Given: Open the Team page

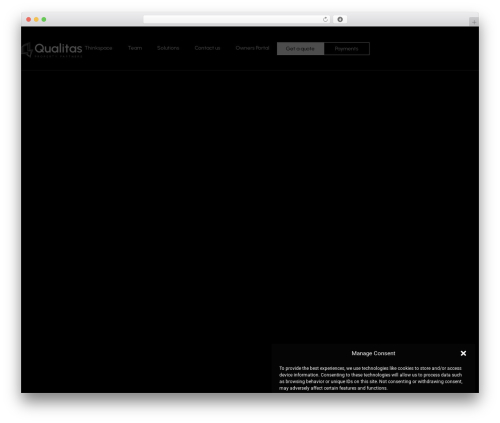Looking at the screenshot, I should [135, 48].
